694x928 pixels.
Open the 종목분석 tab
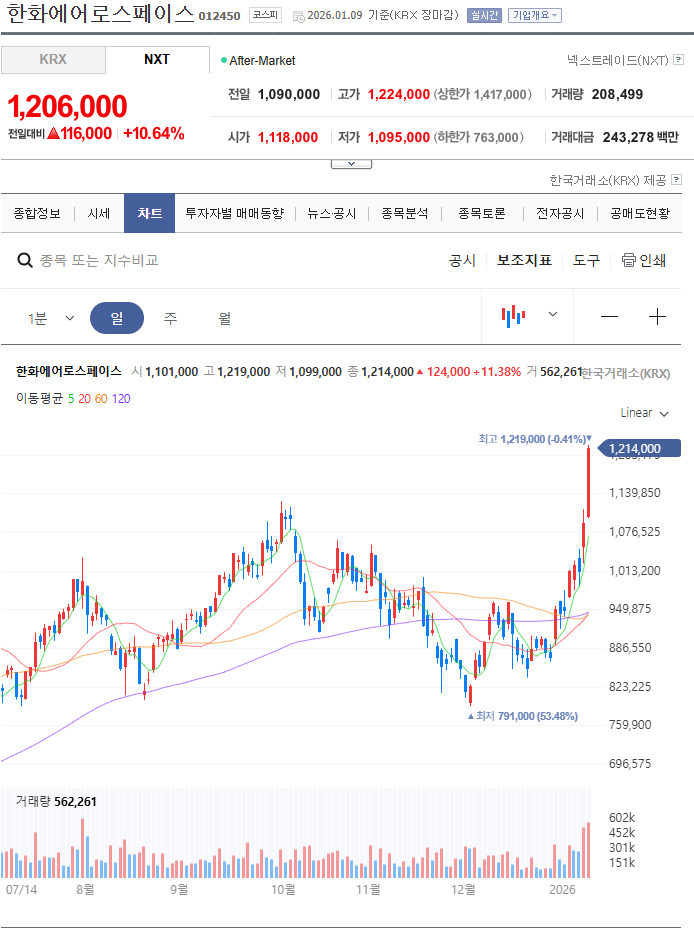[x=405, y=213]
